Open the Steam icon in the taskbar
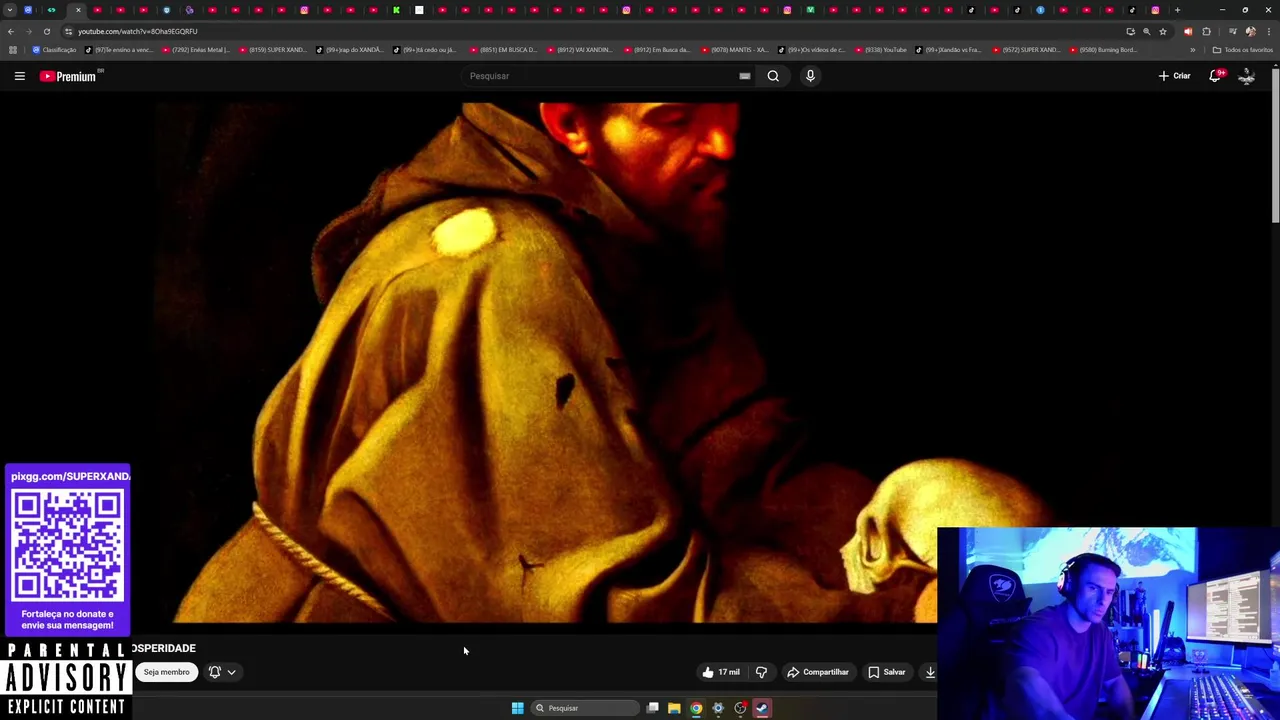The image size is (1280, 720). [762, 708]
